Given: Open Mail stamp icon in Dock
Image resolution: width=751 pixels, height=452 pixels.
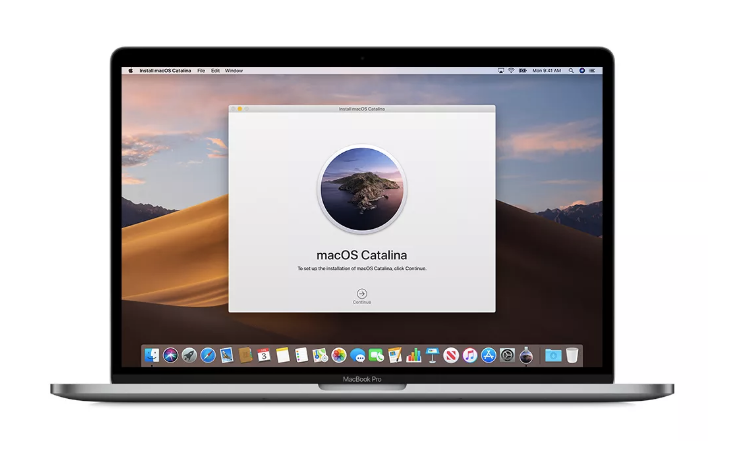Looking at the screenshot, I should tap(227, 355).
